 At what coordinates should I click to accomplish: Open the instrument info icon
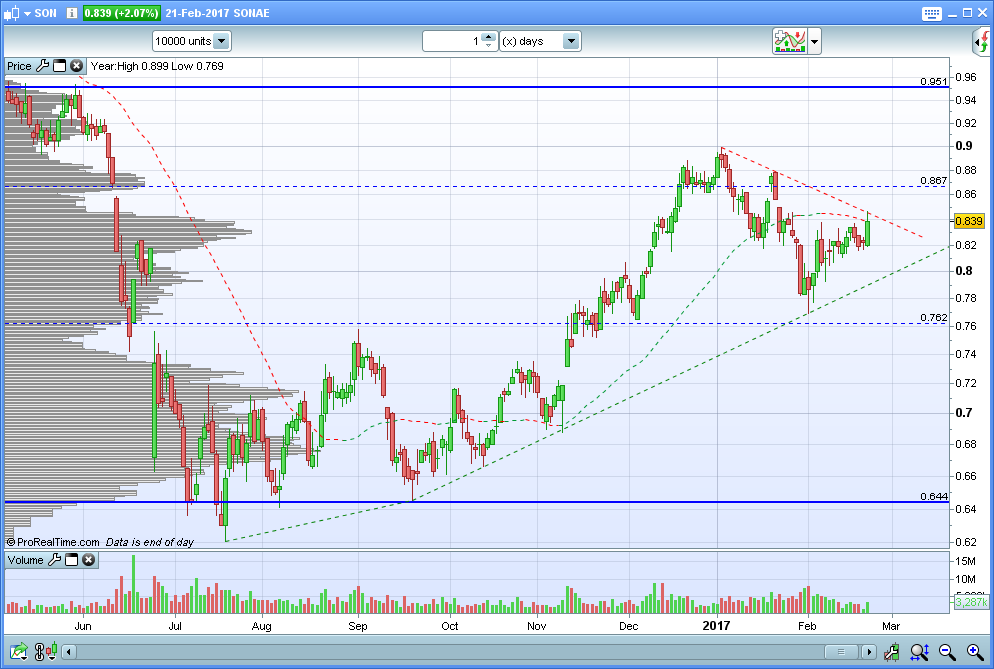click(72, 13)
